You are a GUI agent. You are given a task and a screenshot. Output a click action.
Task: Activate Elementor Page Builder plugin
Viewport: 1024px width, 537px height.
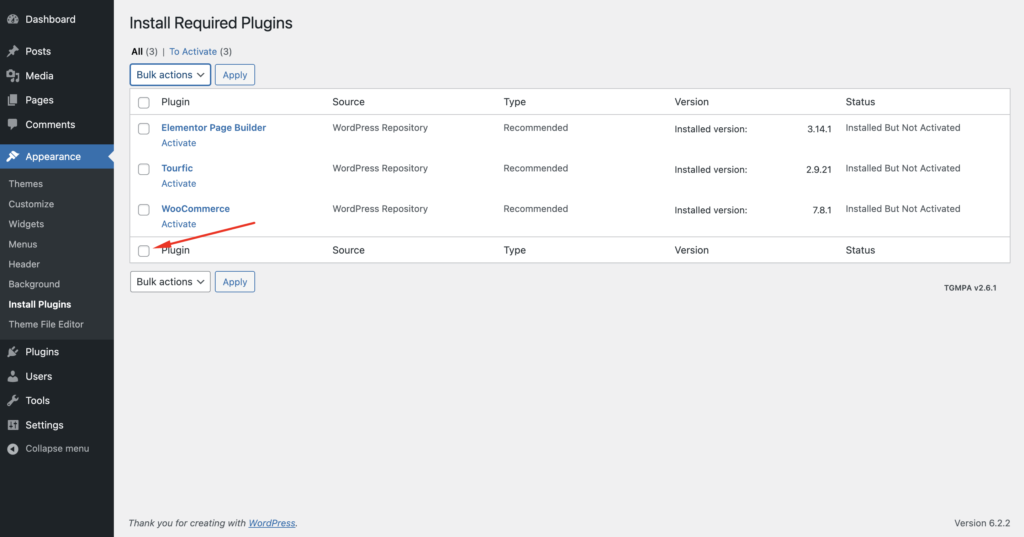coord(178,143)
